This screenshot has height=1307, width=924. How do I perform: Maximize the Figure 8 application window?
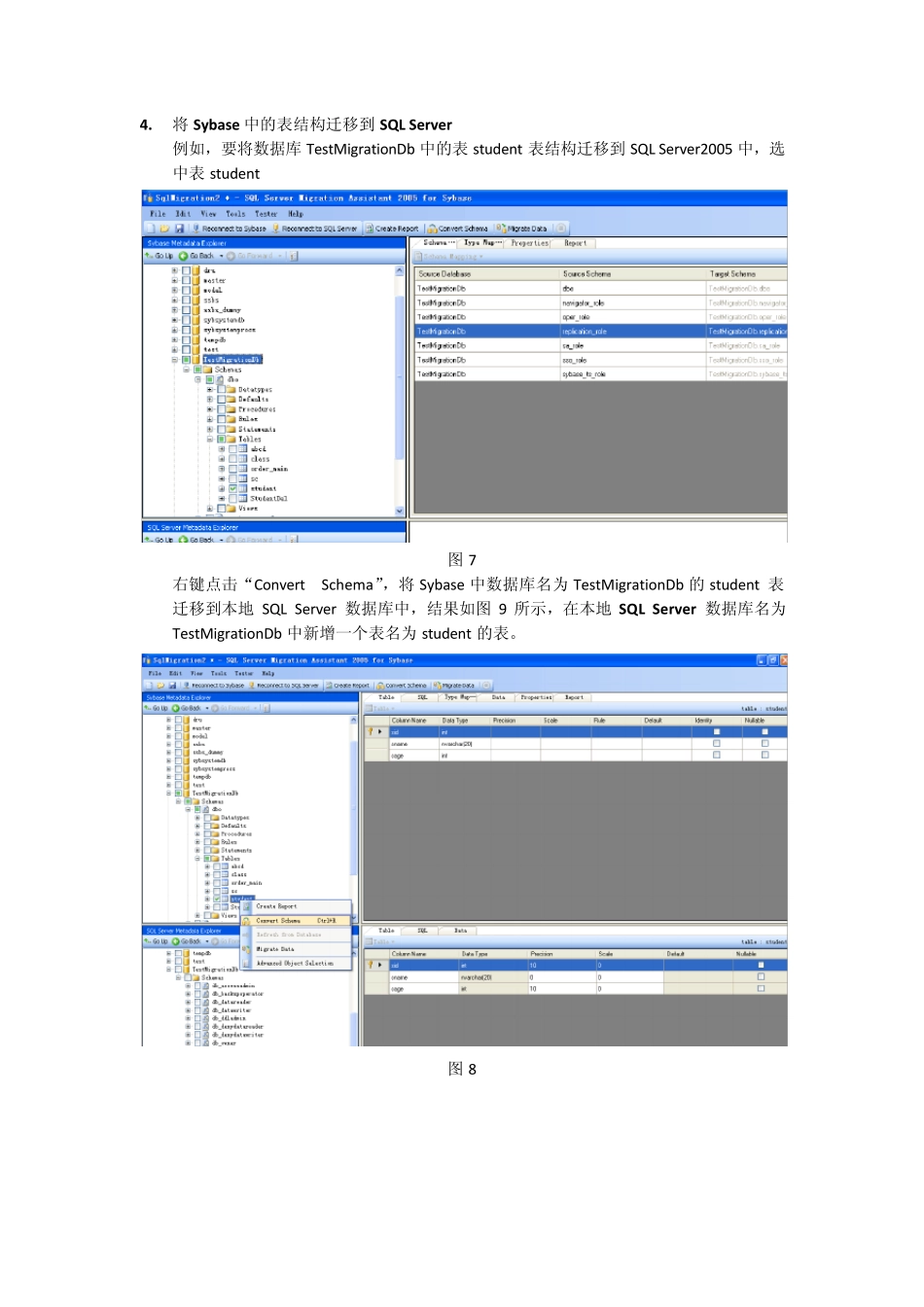pyautogui.click(x=772, y=660)
